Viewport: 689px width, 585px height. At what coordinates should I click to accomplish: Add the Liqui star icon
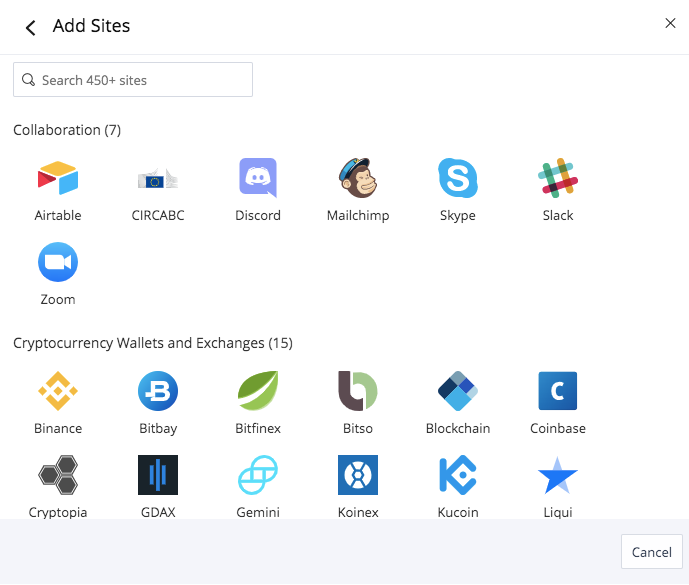(x=558, y=475)
